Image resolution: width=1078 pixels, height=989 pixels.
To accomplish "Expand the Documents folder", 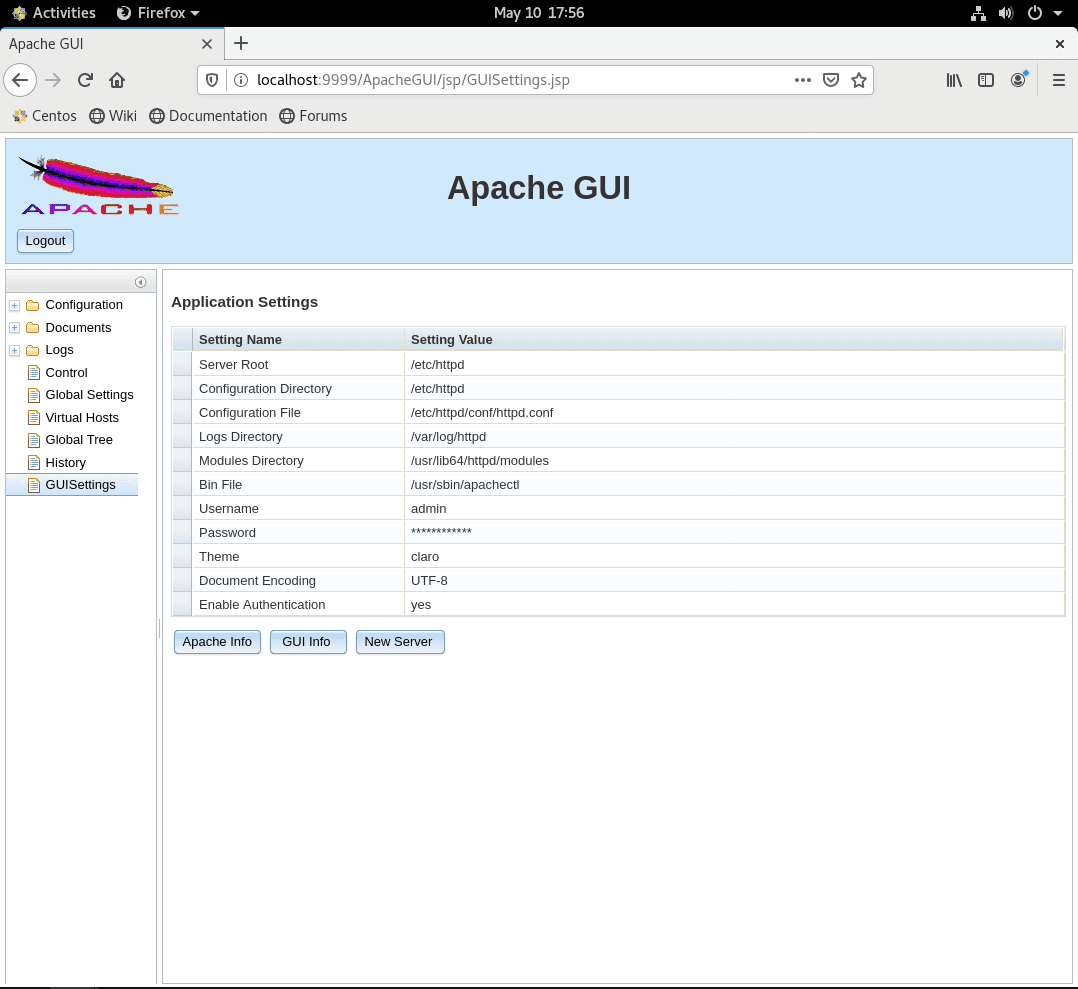I will point(14,327).
